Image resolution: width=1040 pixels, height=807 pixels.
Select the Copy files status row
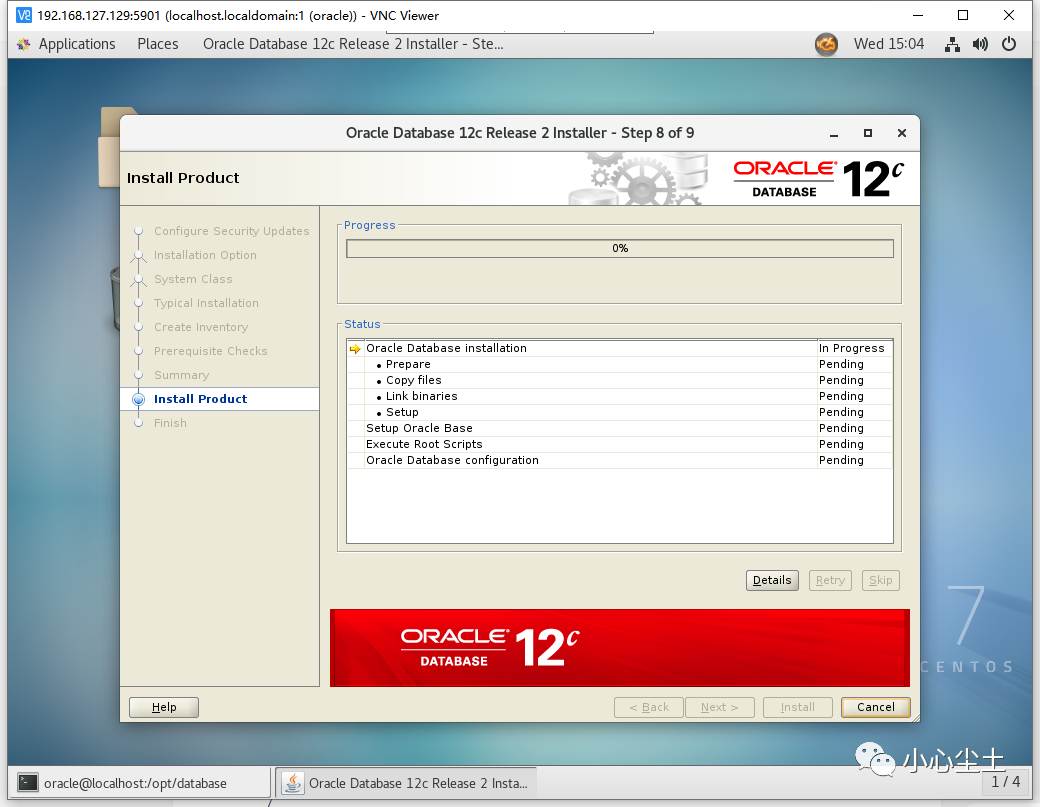coord(619,380)
